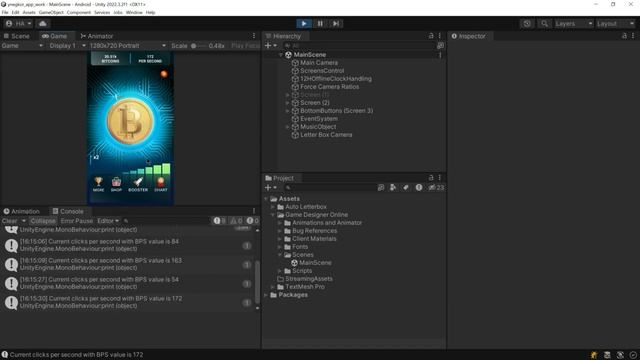The image size is (640, 360).
Task: Open the global search magnifier icon
Action: (544, 24)
